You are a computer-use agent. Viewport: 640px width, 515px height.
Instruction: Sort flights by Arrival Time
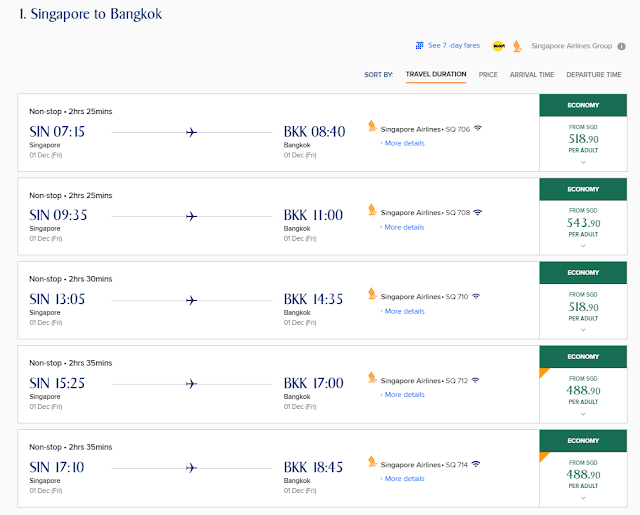pos(531,75)
